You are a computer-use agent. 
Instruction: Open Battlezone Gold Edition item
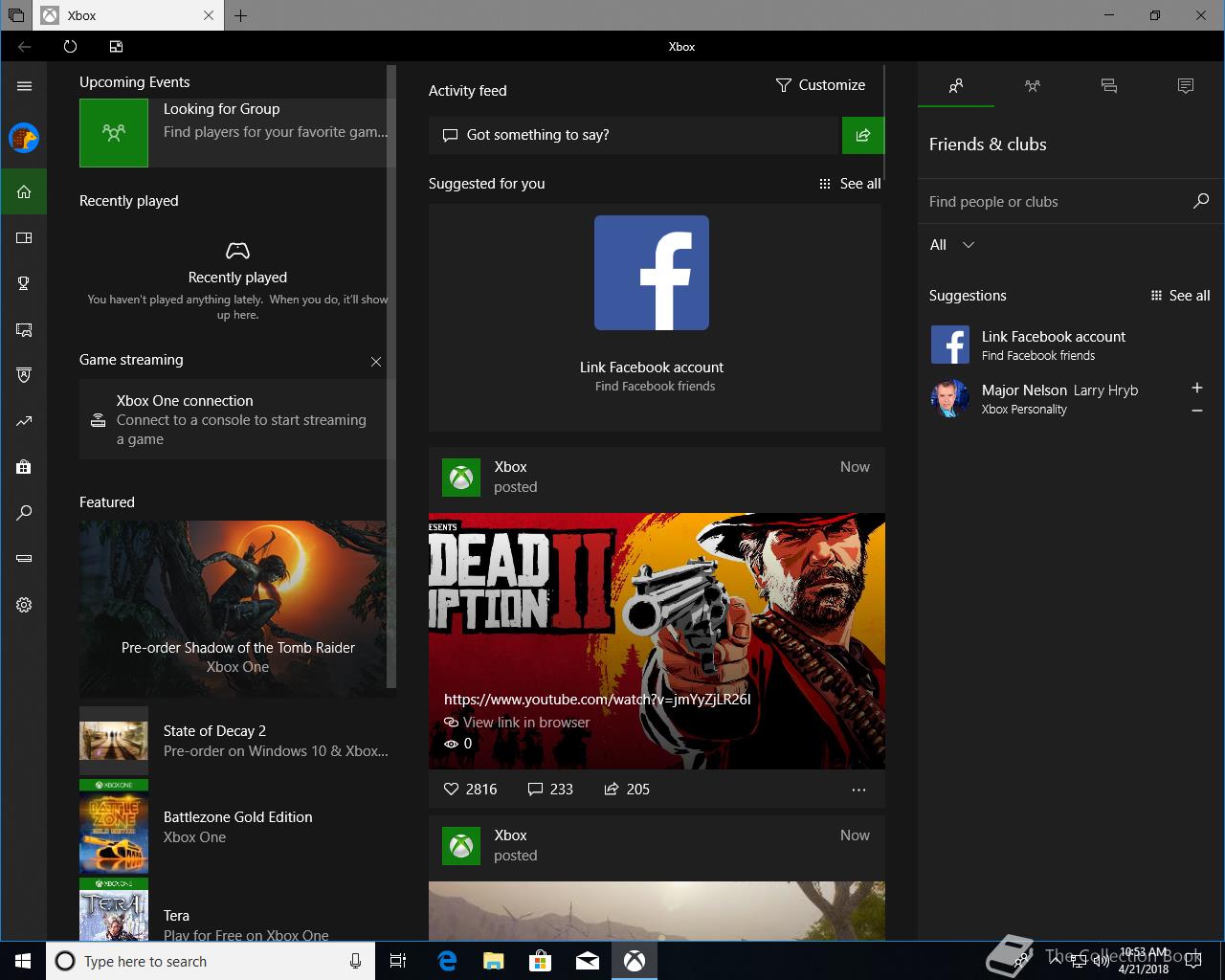coord(235,827)
